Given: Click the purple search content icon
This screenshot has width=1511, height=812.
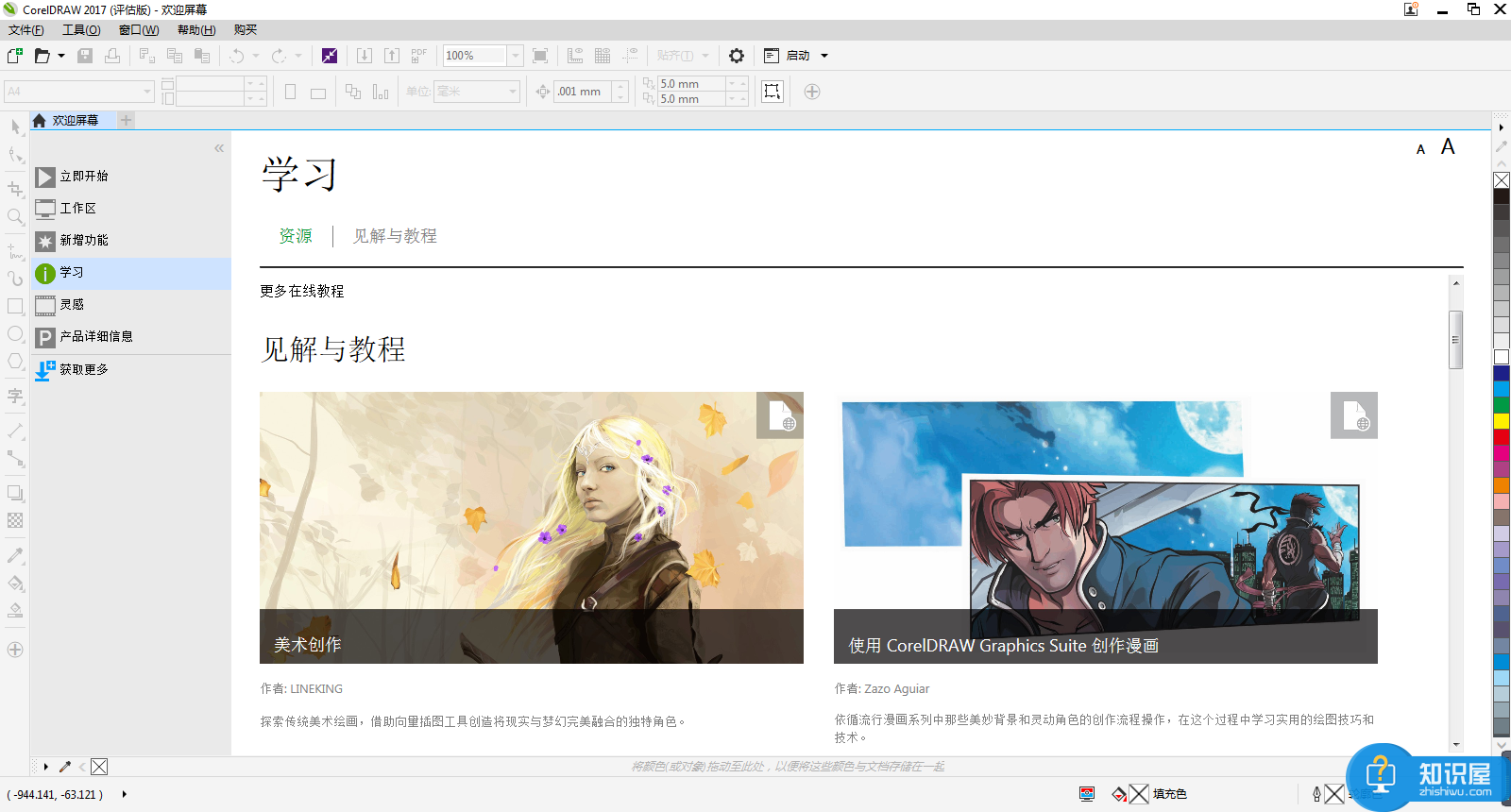Looking at the screenshot, I should pyautogui.click(x=330, y=56).
